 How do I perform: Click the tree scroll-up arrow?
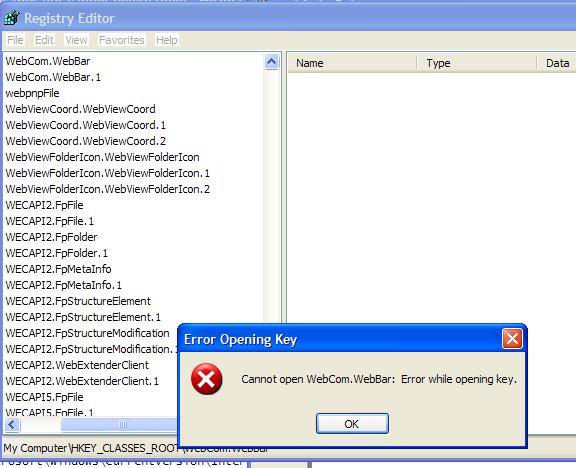point(271,62)
